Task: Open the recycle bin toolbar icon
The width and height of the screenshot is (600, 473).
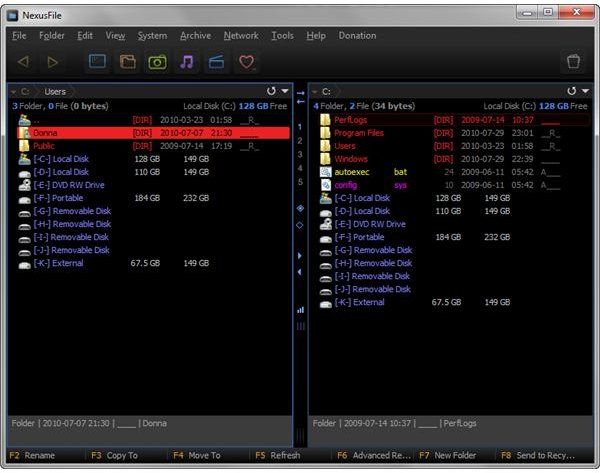Action: pos(573,61)
